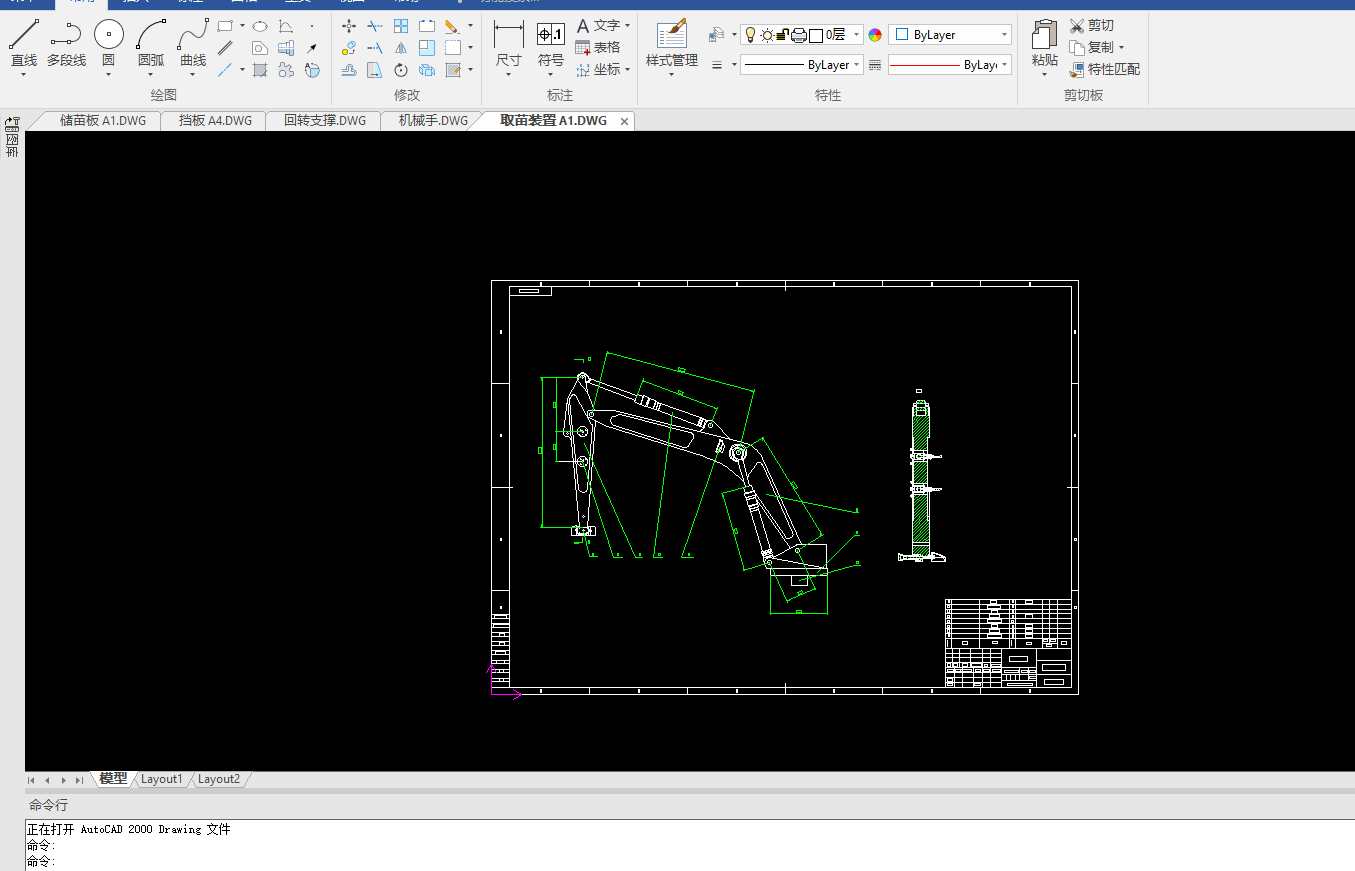Click the 复制 copy button

(x=1091, y=47)
